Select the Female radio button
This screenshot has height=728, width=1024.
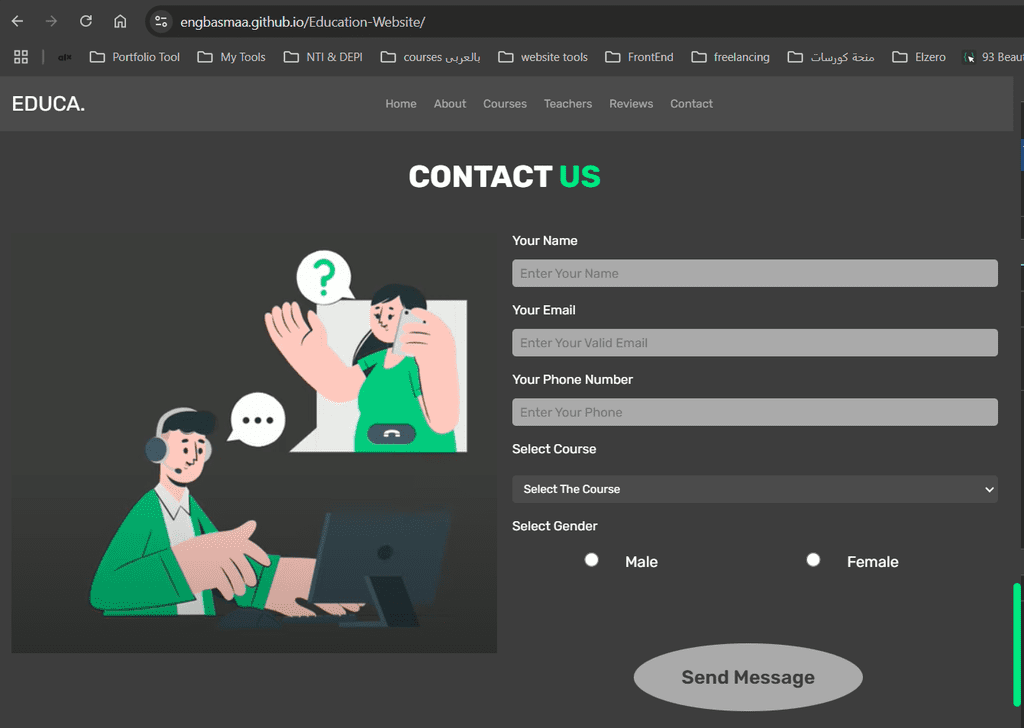[x=813, y=560]
